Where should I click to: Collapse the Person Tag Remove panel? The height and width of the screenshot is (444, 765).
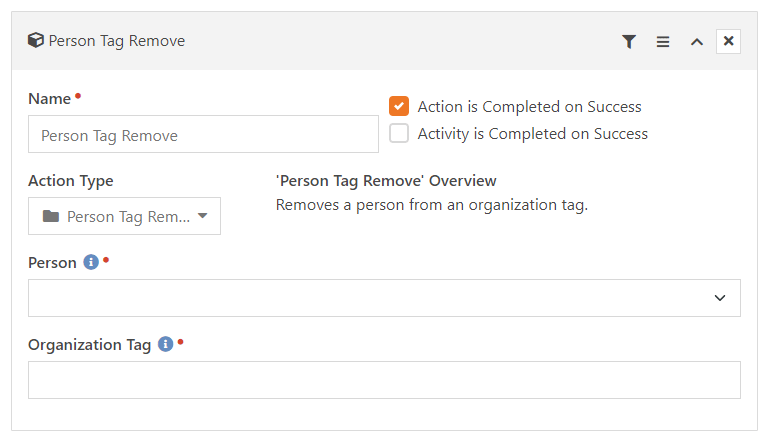coord(697,42)
